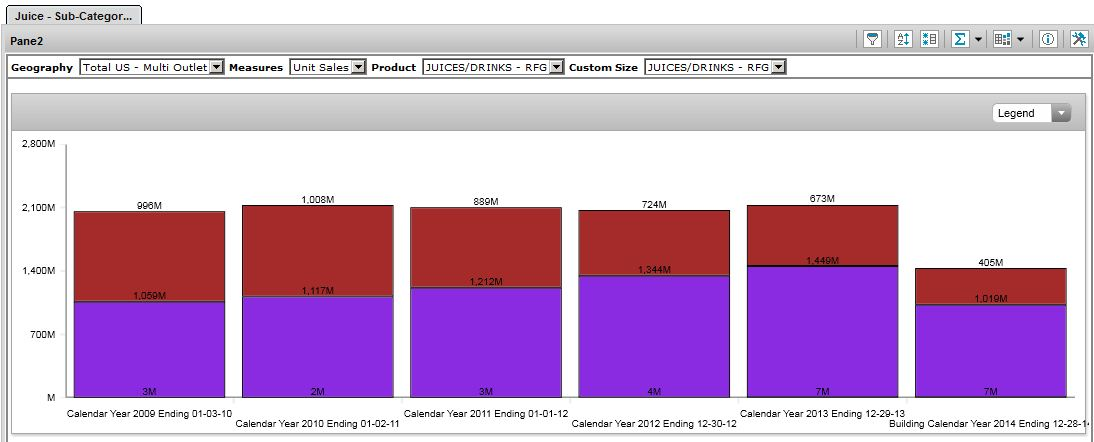Open the wrench and hammer tools icon
The height and width of the screenshot is (442, 1094).
coord(1078,39)
